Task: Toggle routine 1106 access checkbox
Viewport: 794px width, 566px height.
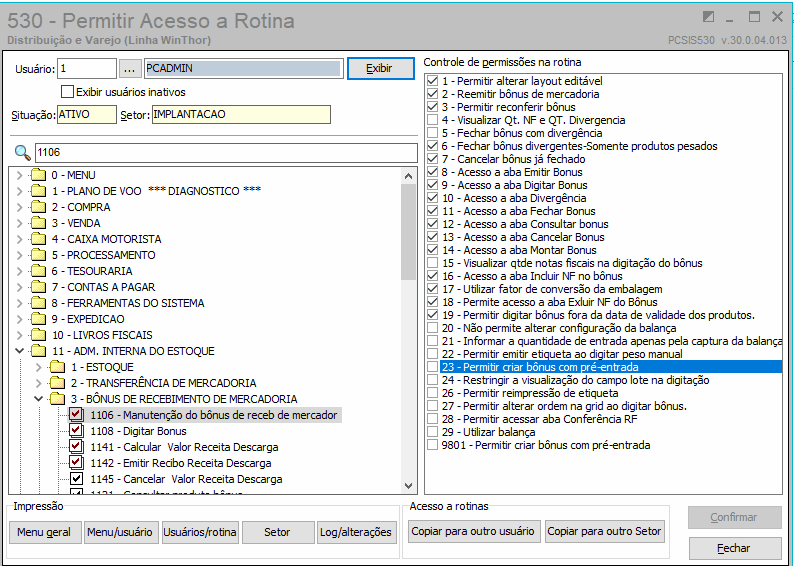Action: tap(76, 415)
